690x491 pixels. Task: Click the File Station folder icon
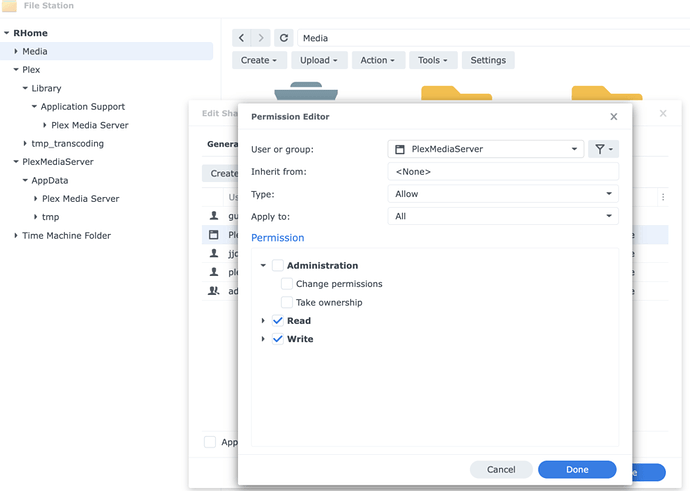[10, 6]
